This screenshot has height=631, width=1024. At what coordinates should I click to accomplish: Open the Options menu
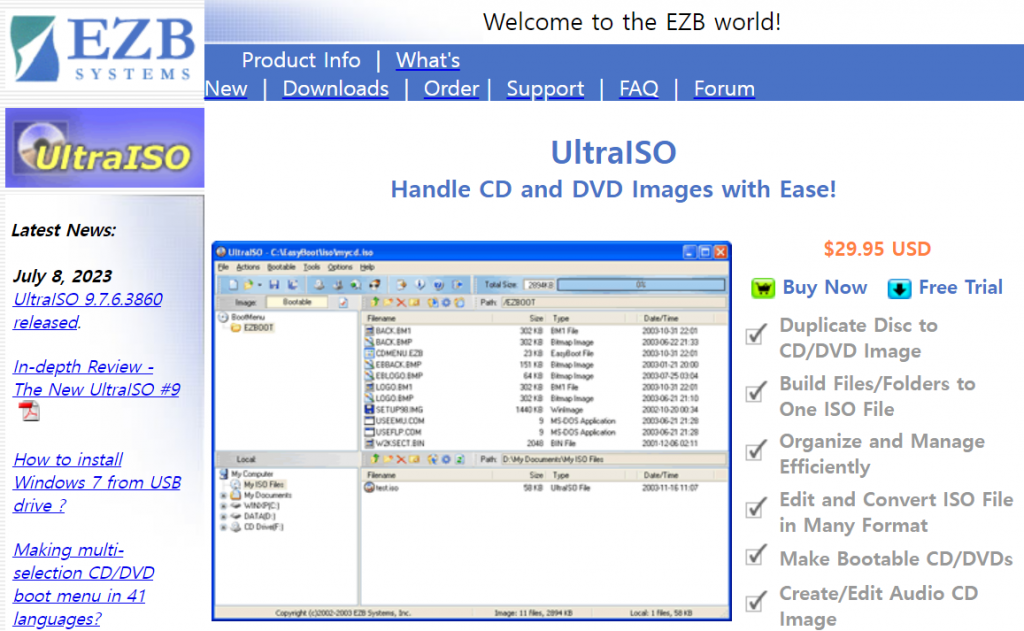coord(340,267)
